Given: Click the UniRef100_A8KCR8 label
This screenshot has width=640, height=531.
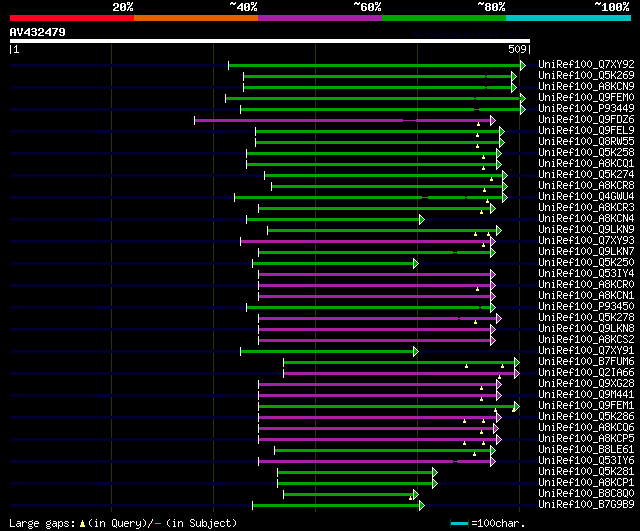Looking at the screenshot, I should pos(586,186).
